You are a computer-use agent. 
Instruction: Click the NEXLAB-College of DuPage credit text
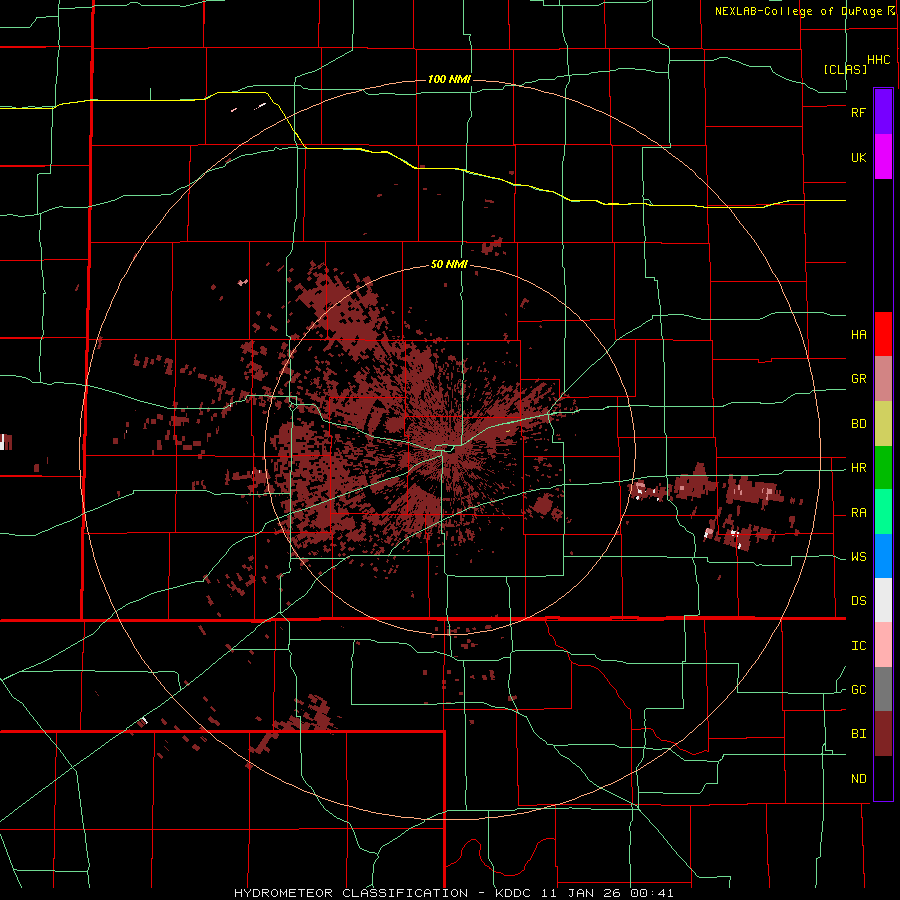(798, 11)
